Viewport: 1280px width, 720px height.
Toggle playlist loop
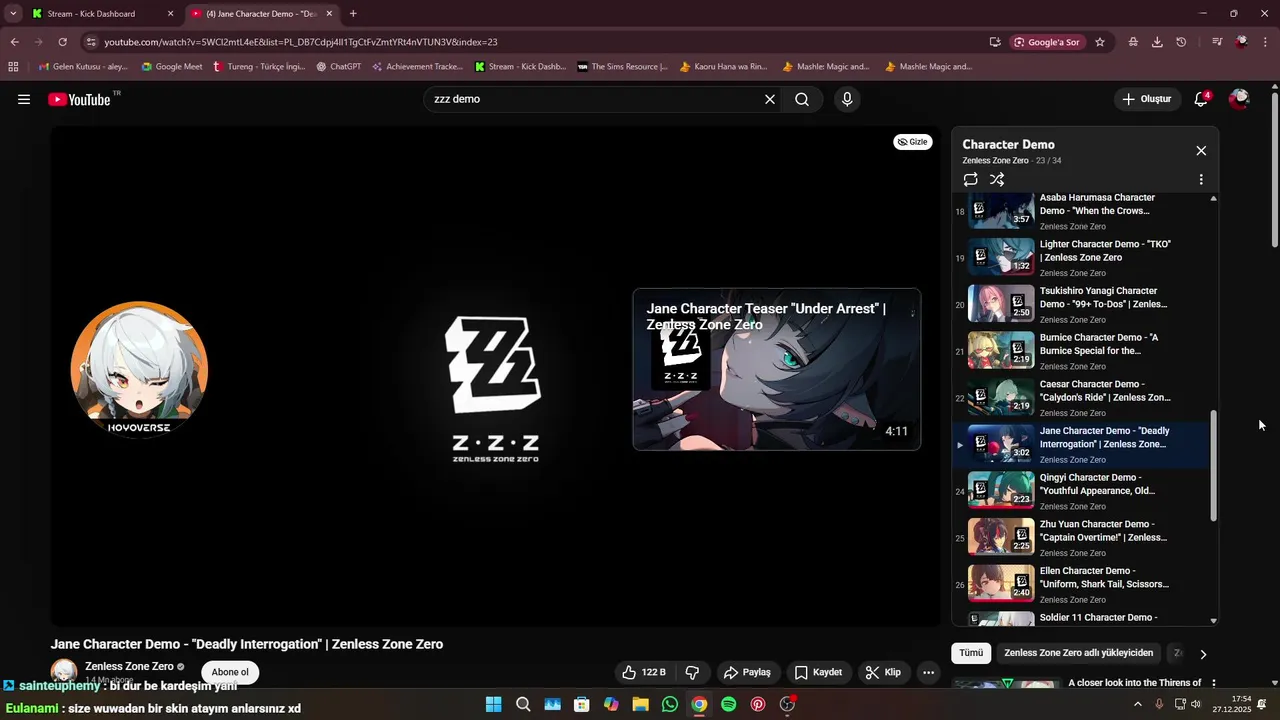click(970, 180)
